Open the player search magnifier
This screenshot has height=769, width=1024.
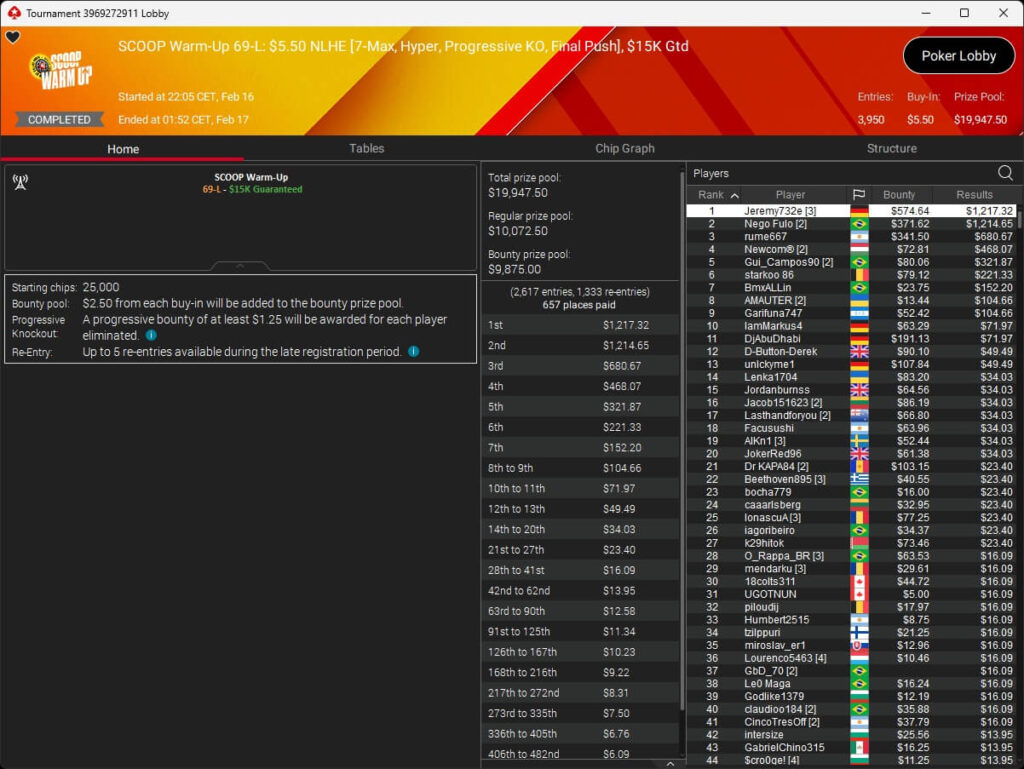coord(1004,173)
